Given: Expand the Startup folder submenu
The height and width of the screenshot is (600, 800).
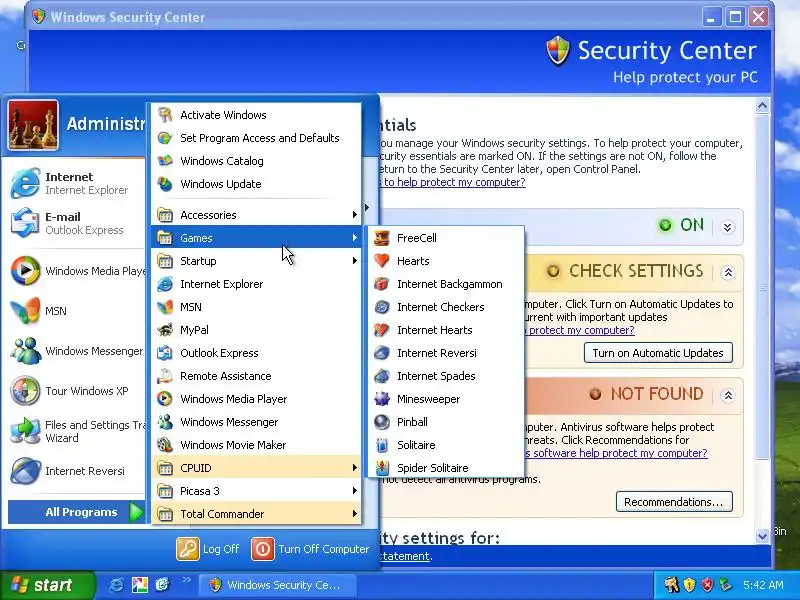Looking at the screenshot, I should pyautogui.click(x=256, y=261).
